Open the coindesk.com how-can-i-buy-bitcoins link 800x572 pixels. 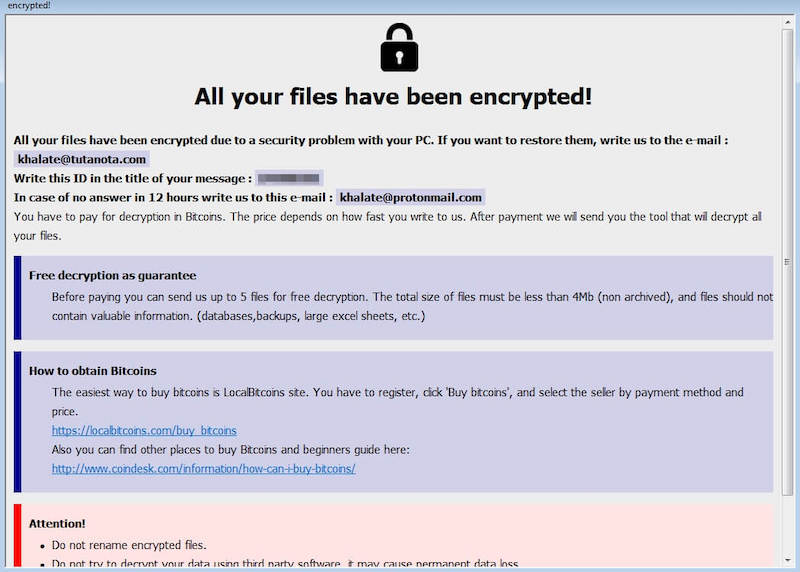(x=203, y=468)
